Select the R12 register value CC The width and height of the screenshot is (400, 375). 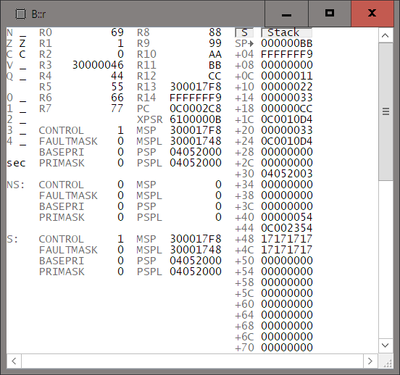pyautogui.click(x=215, y=76)
